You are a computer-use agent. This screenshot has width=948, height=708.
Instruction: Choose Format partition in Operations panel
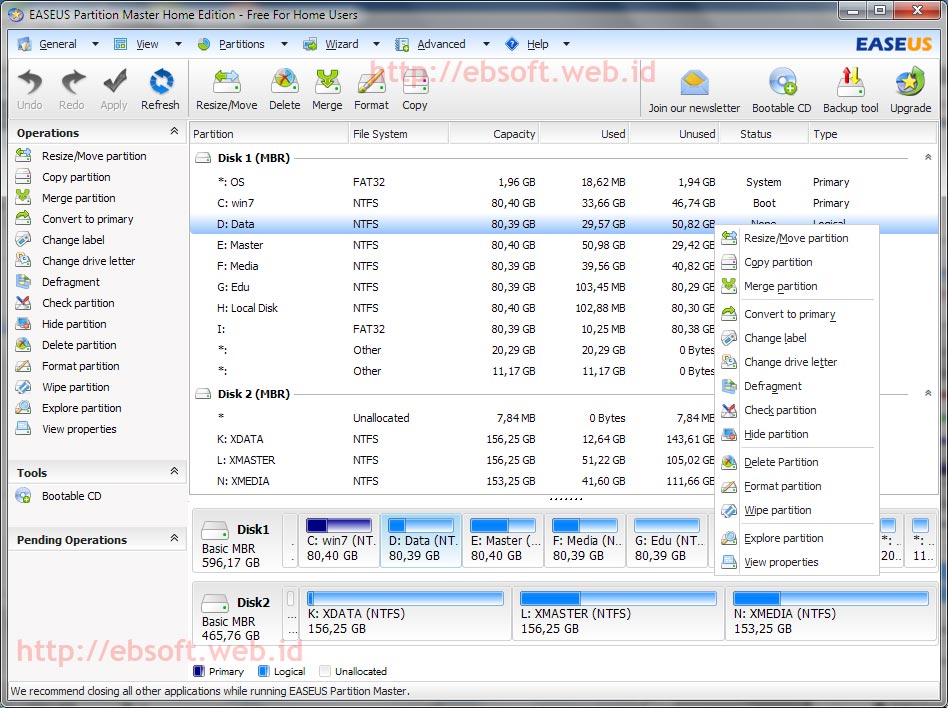click(67, 366)
